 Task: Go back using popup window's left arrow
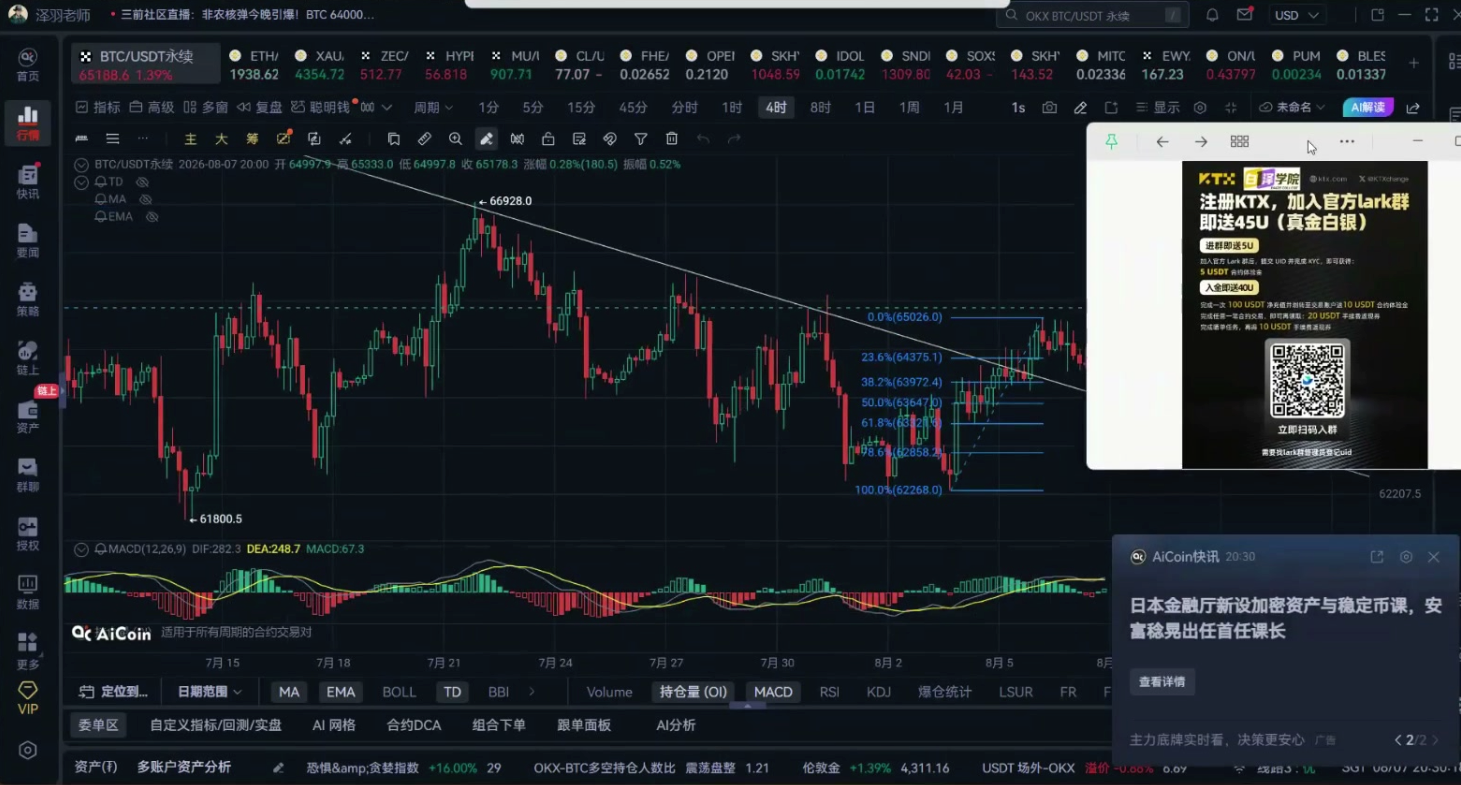[1162, 142]
